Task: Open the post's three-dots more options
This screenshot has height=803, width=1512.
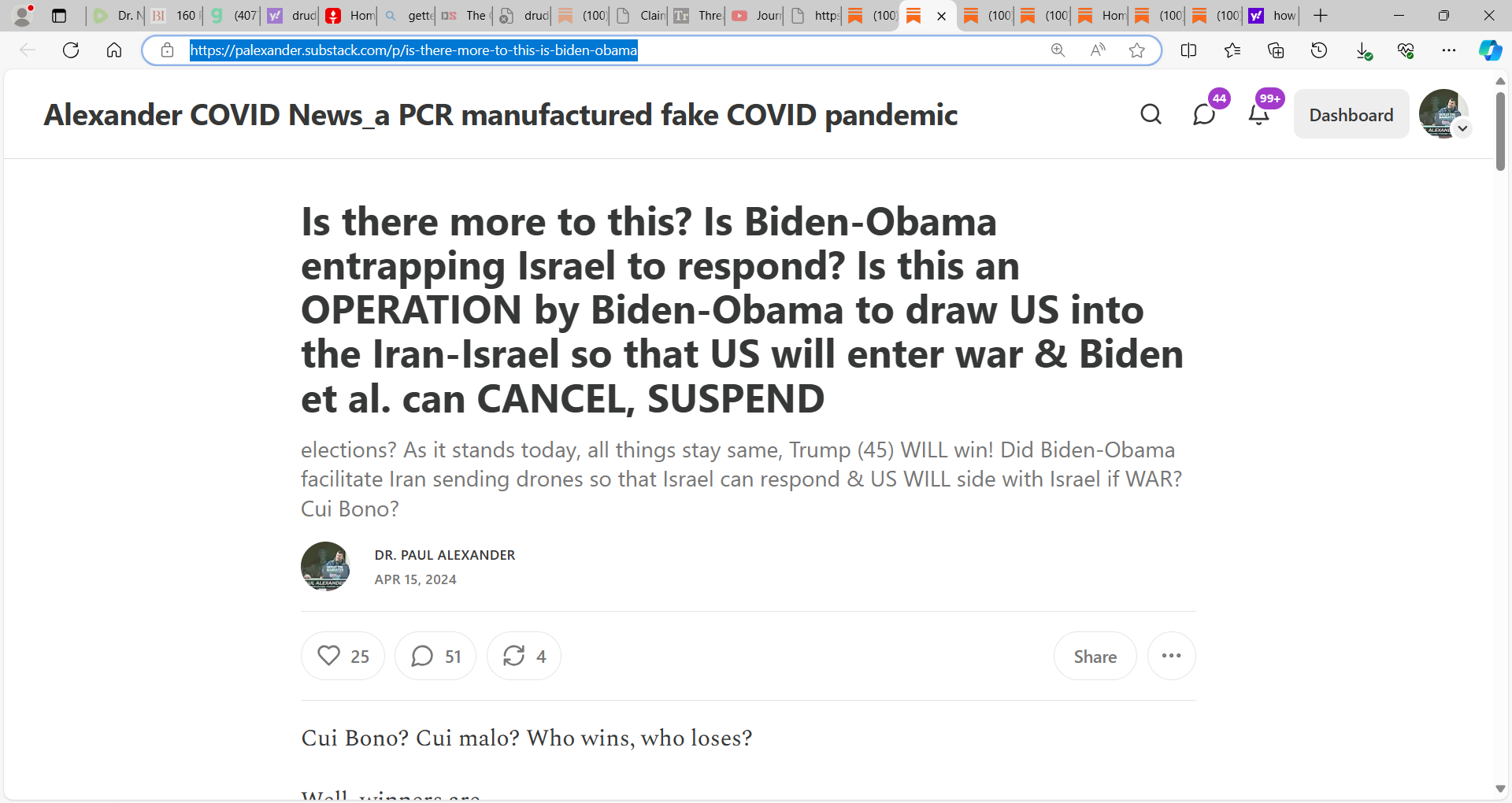Action: [1172, 656]
